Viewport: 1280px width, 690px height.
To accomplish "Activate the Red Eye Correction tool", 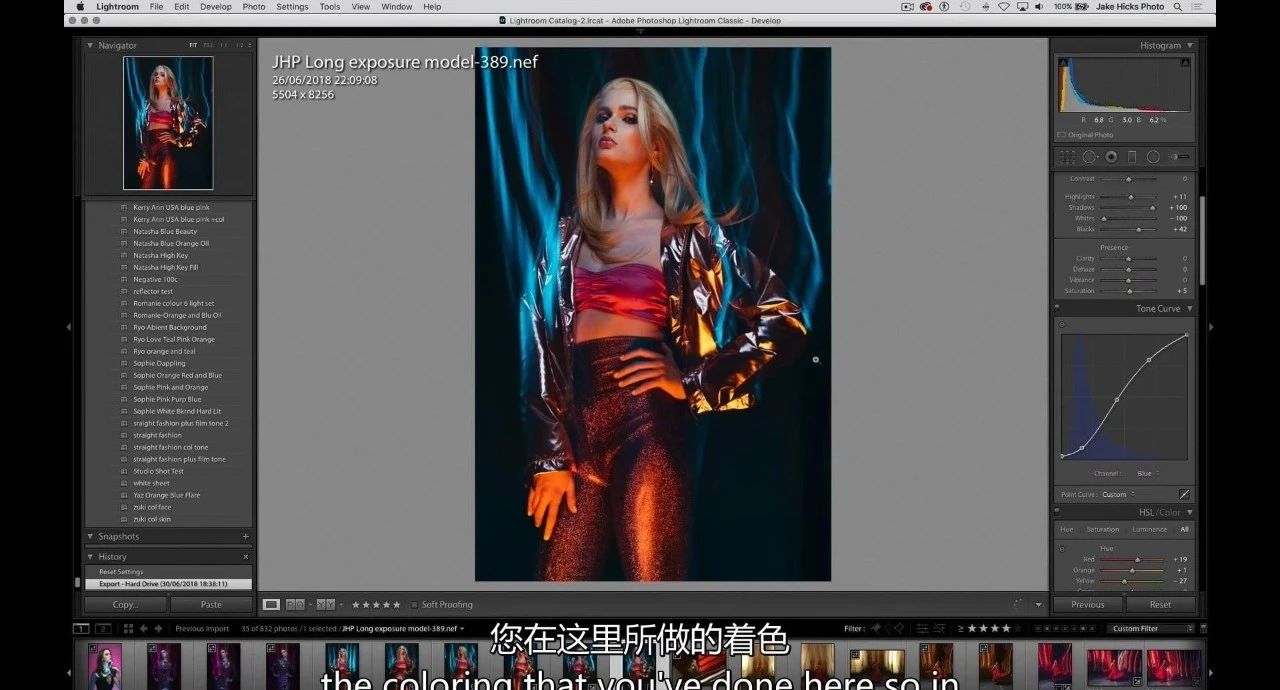I will (x=1111, y=157).
